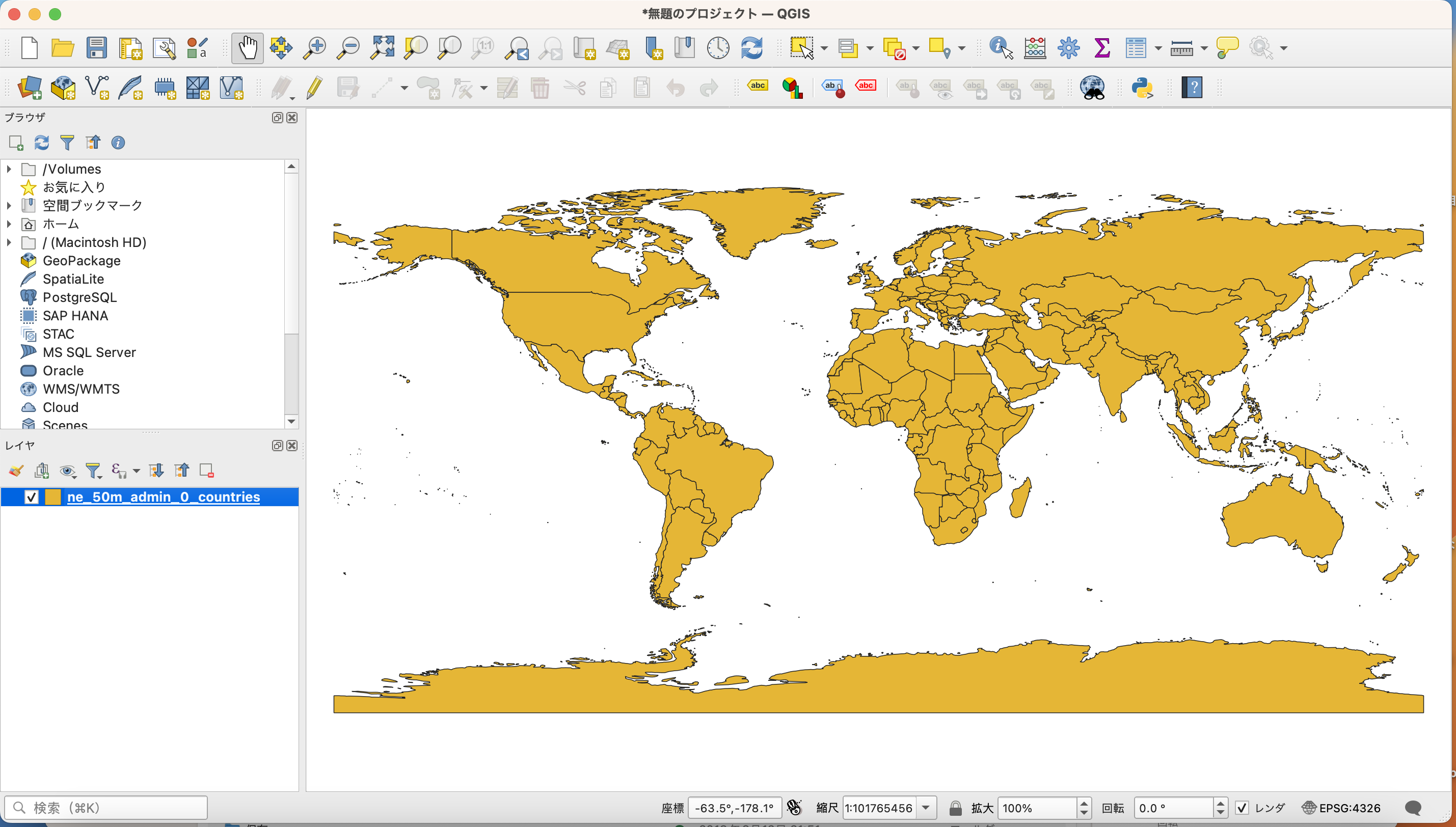Expand the 空間ブックマーク browser item
The height and width of the screenshot is (827, 1456).
(9, 205)
